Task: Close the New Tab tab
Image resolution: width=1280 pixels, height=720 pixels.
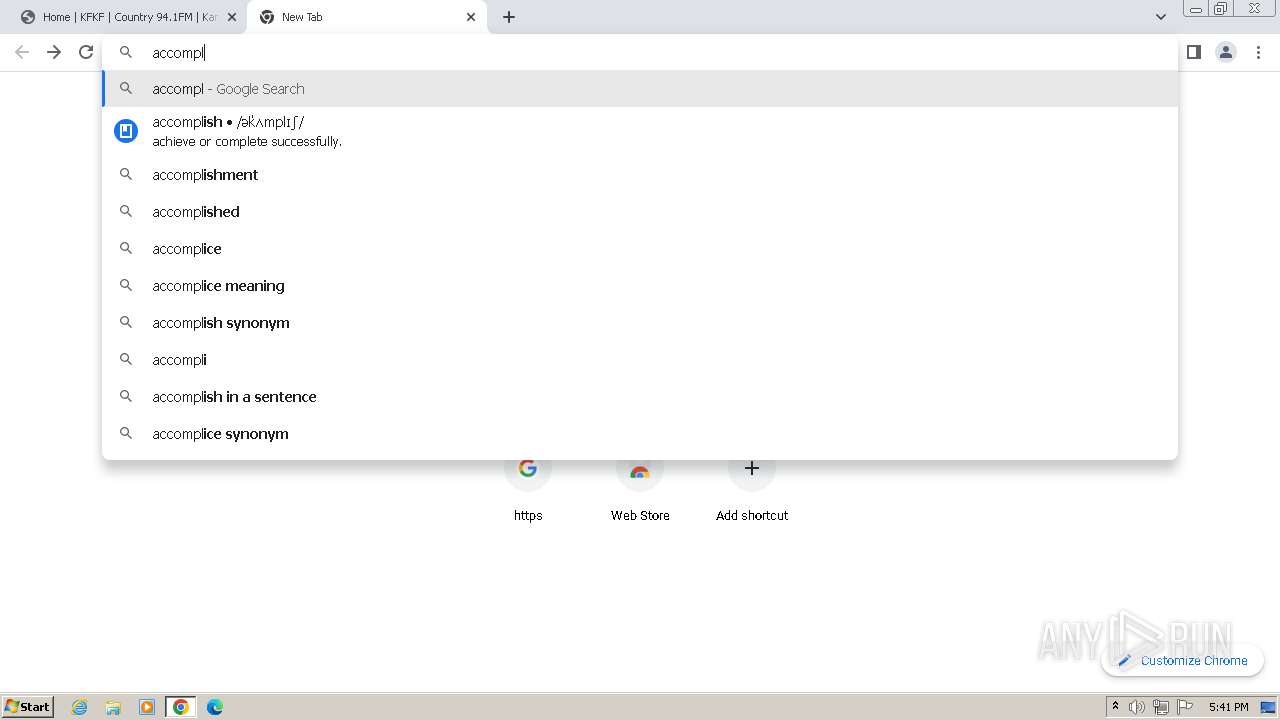Action: point(471,17)
